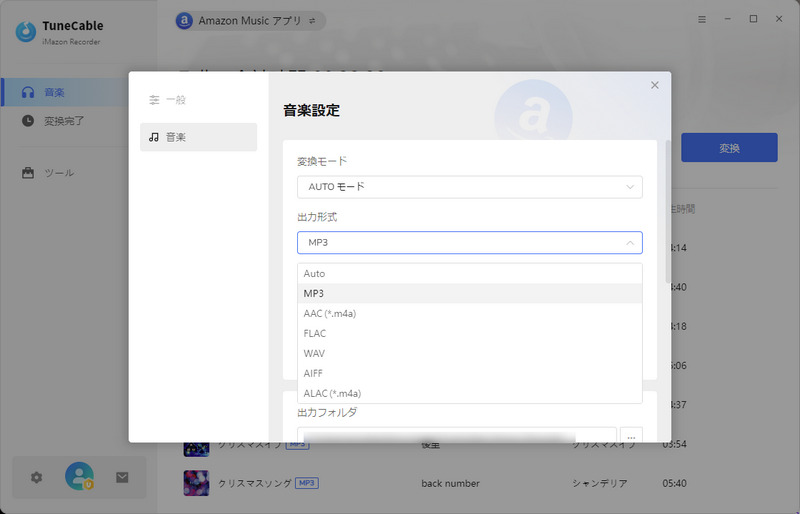
Task: Select the 一般 settings tab
Action: click(198, 100)
